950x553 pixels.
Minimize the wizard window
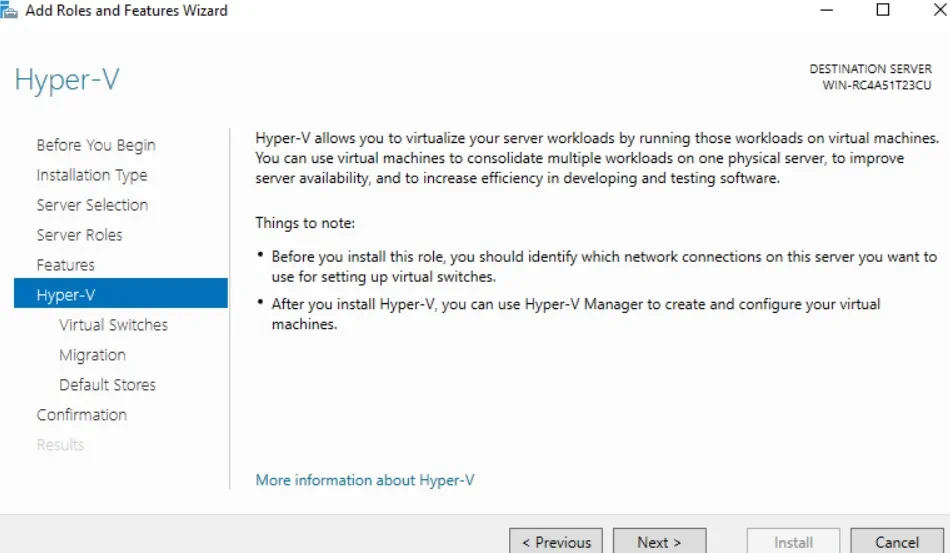[x=829, y=10]
